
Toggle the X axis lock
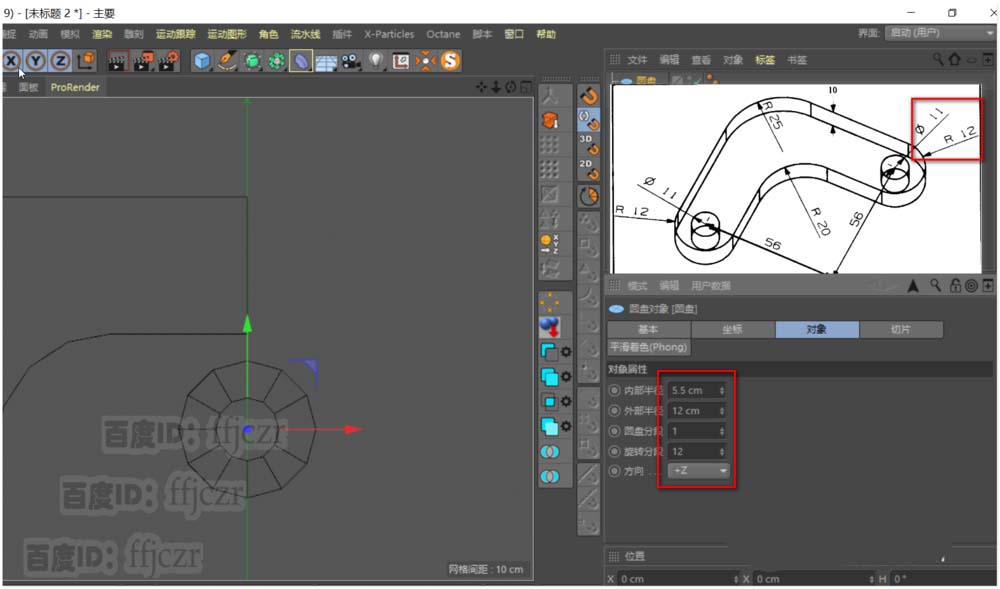click(x=11, y=61)
